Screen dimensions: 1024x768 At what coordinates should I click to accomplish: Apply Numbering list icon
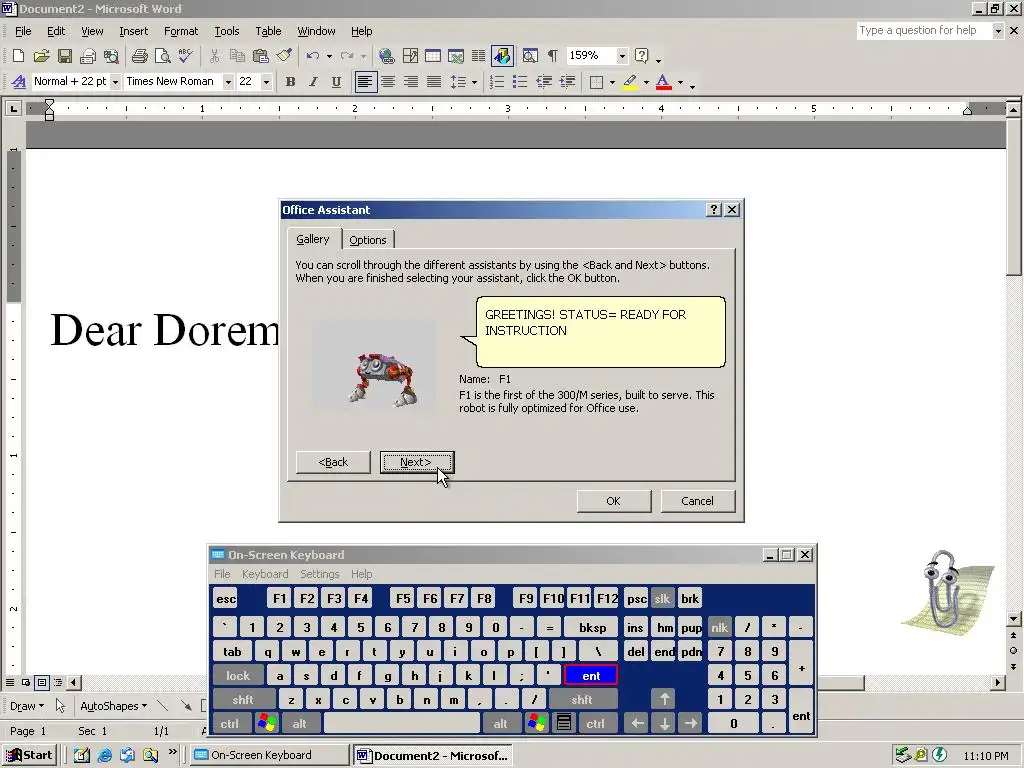coord(497,82)
